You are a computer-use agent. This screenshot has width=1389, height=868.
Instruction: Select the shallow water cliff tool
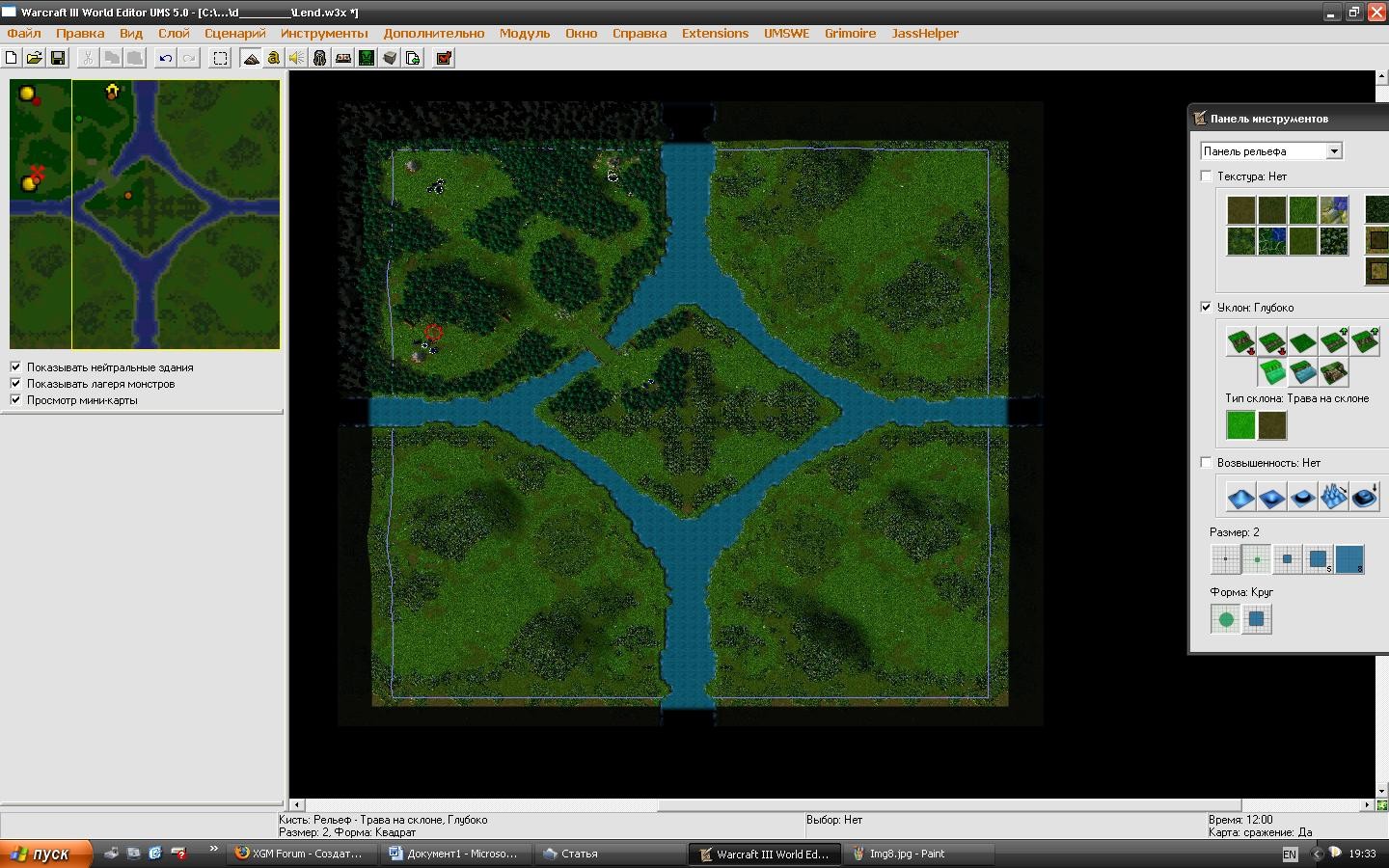point(1302,372)
